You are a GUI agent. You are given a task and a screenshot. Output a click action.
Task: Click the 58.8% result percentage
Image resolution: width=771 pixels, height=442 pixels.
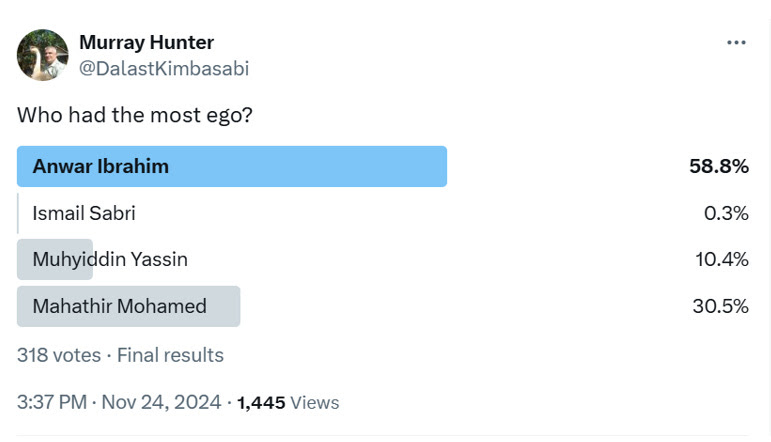[718, 166]
